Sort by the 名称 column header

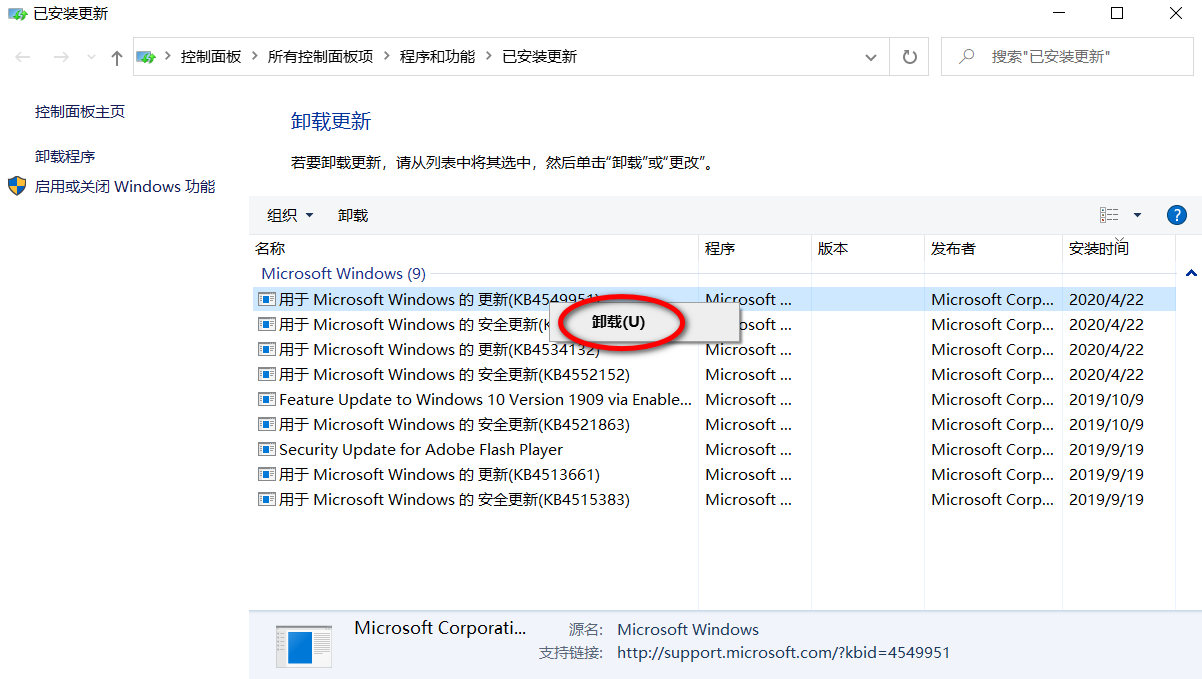(x=474, y=248)
